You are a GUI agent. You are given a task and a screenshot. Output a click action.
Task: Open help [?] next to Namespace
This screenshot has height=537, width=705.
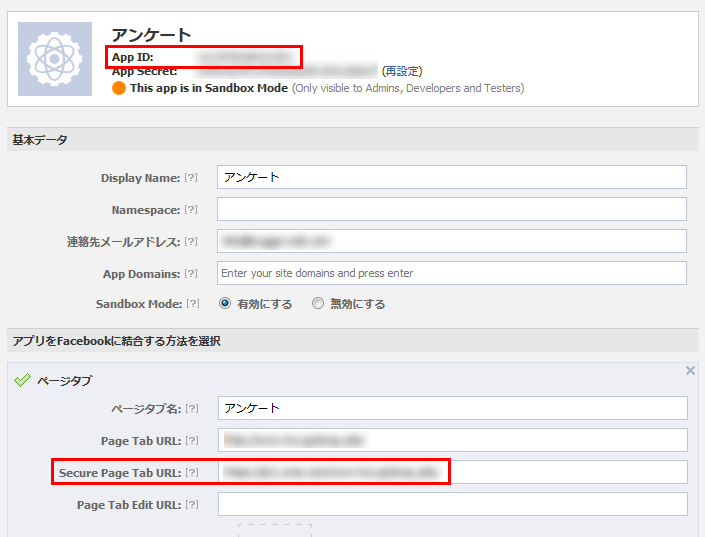(191, 210)
